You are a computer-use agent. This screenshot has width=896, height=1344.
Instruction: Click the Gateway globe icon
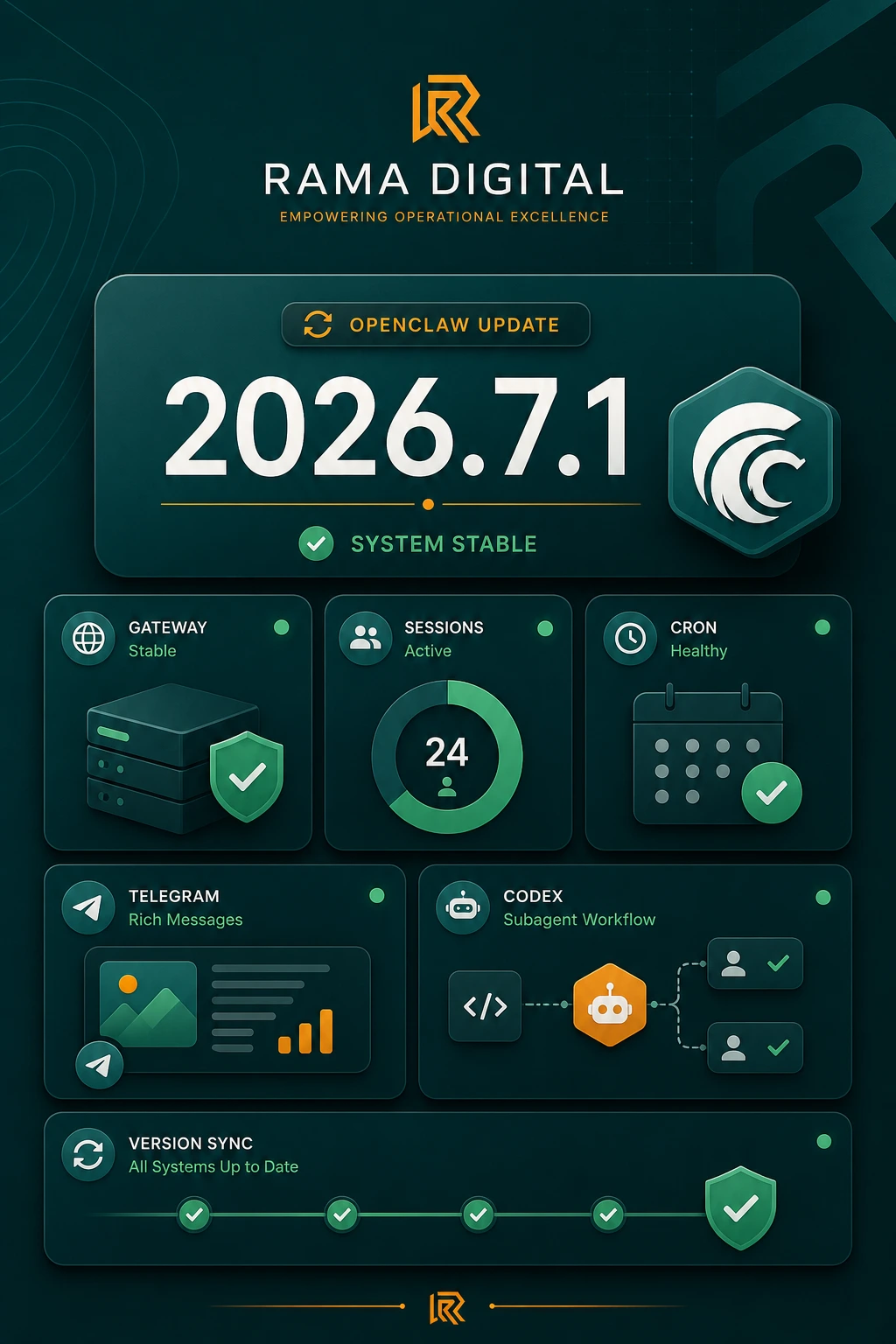tap(88, 639)
